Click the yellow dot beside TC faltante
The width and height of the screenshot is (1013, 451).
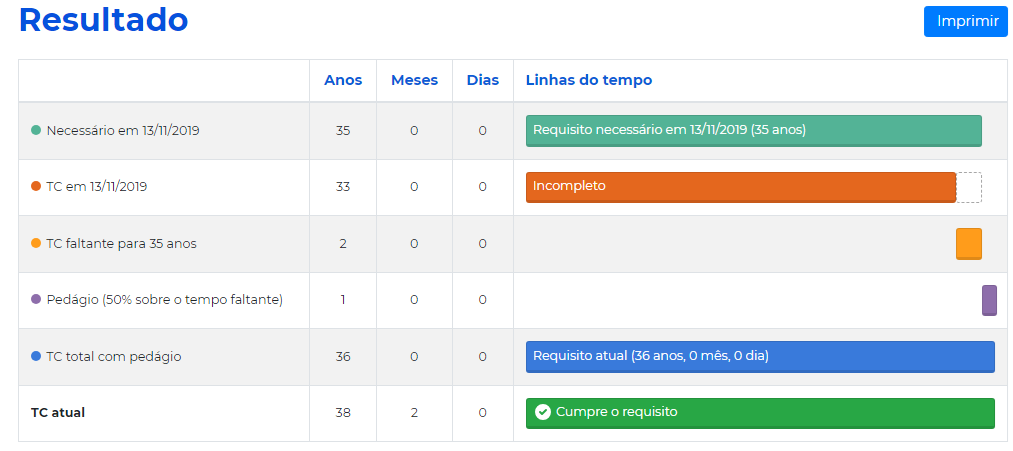tap(36, 244)
